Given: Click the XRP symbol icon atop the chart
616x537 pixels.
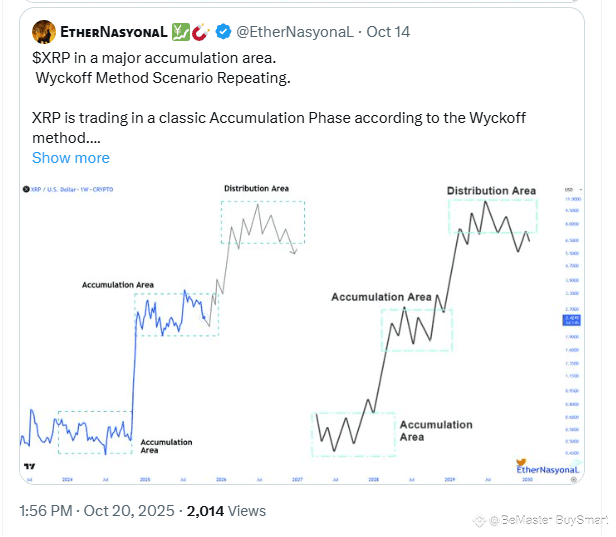Looking at the screenshot, I should (x=27, y=189).
